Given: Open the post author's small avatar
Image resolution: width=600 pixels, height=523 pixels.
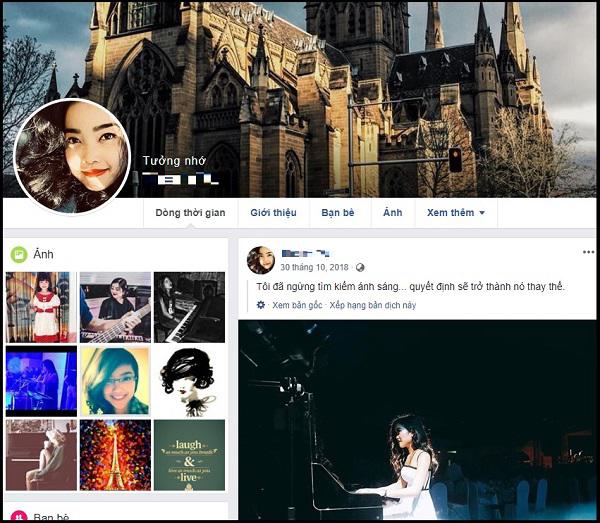Looking at the screenshot, I should coord(261,260).
